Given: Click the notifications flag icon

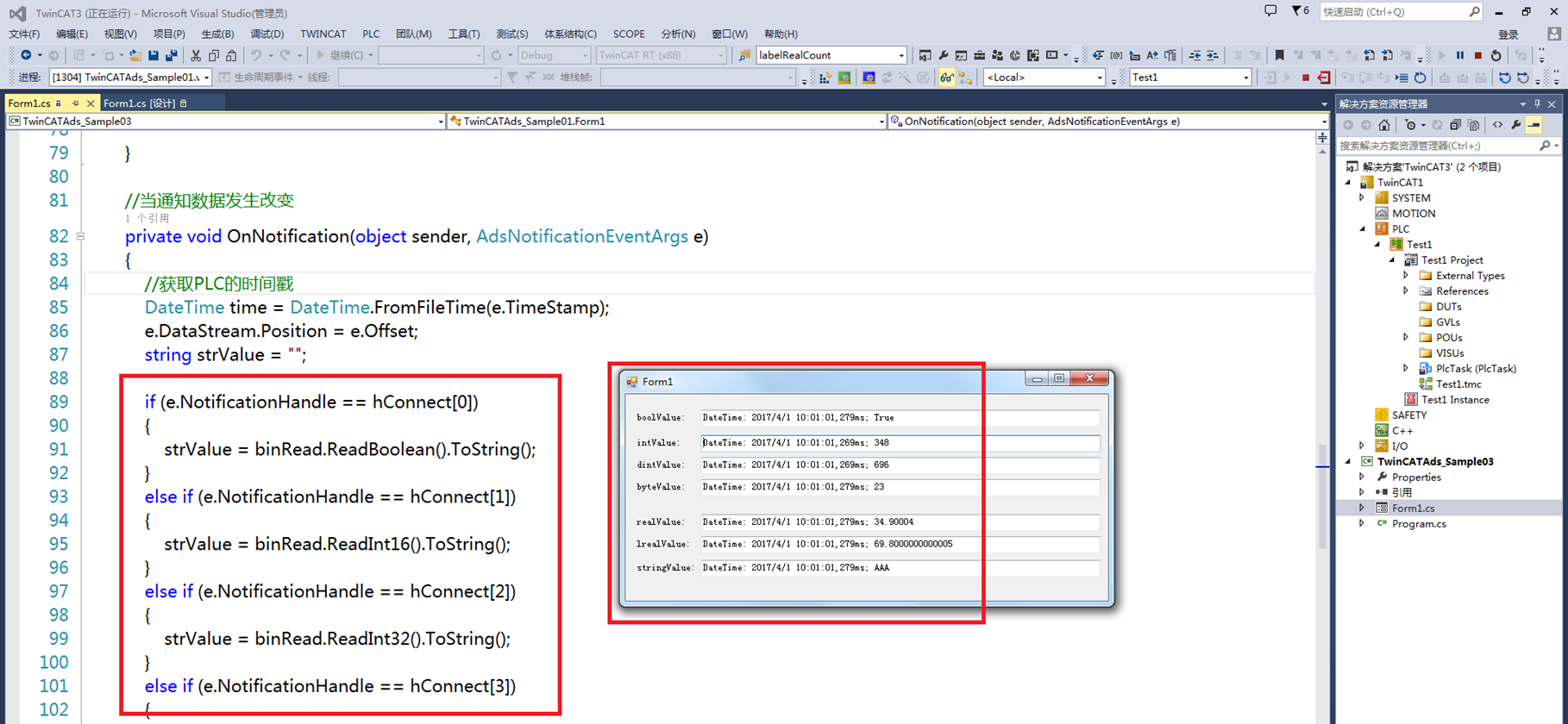Looking at the screenshot, I should click(x=1296, y=11).
